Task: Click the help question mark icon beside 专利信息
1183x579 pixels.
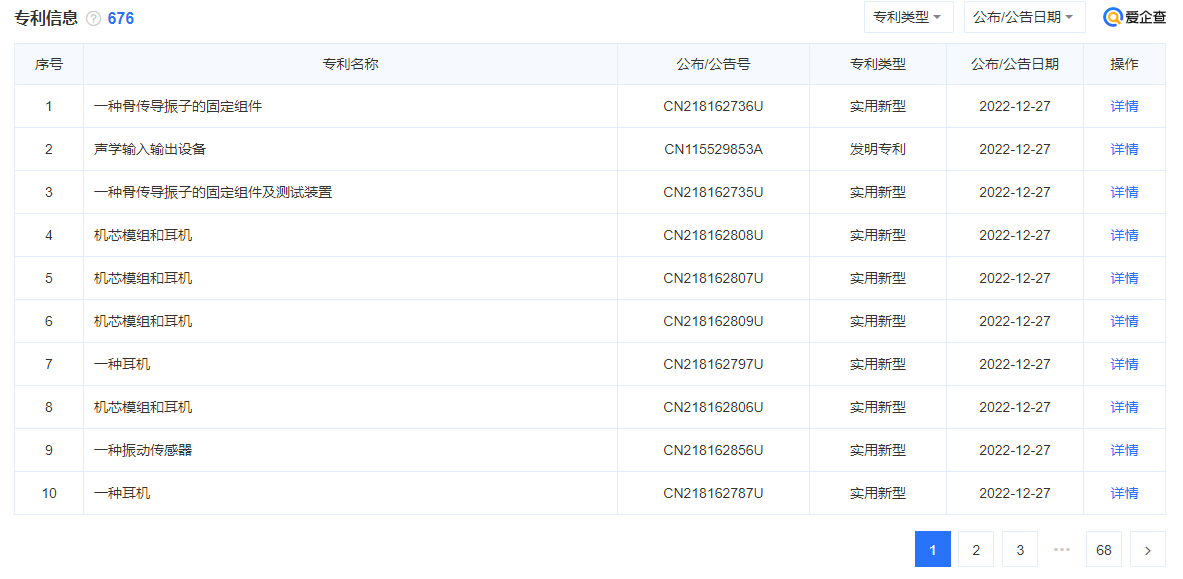Action: (94, 19)
